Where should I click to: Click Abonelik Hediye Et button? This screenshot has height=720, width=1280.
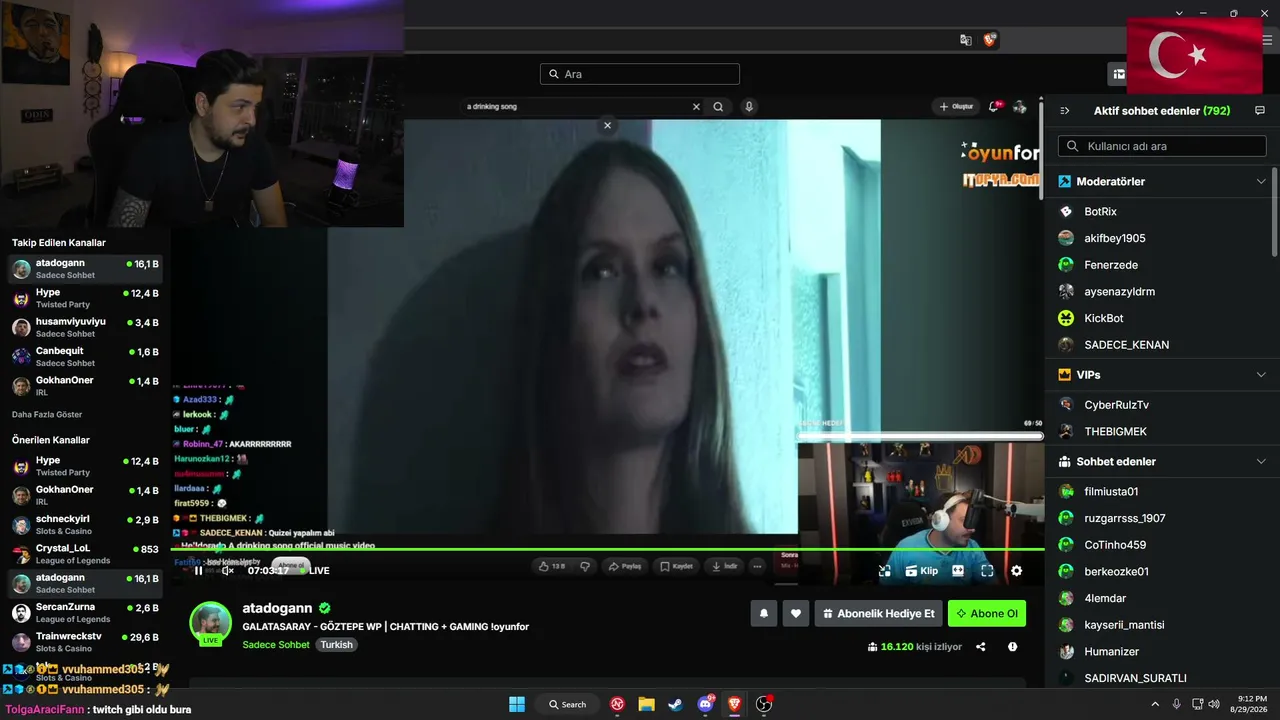tap(879, 614)
